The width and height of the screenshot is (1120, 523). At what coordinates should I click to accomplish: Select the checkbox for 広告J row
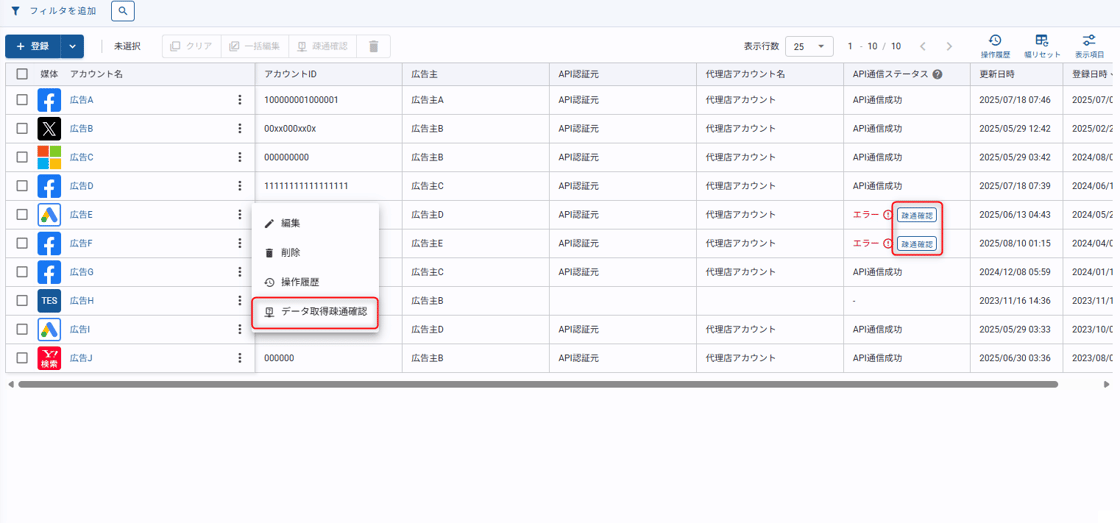22,358
